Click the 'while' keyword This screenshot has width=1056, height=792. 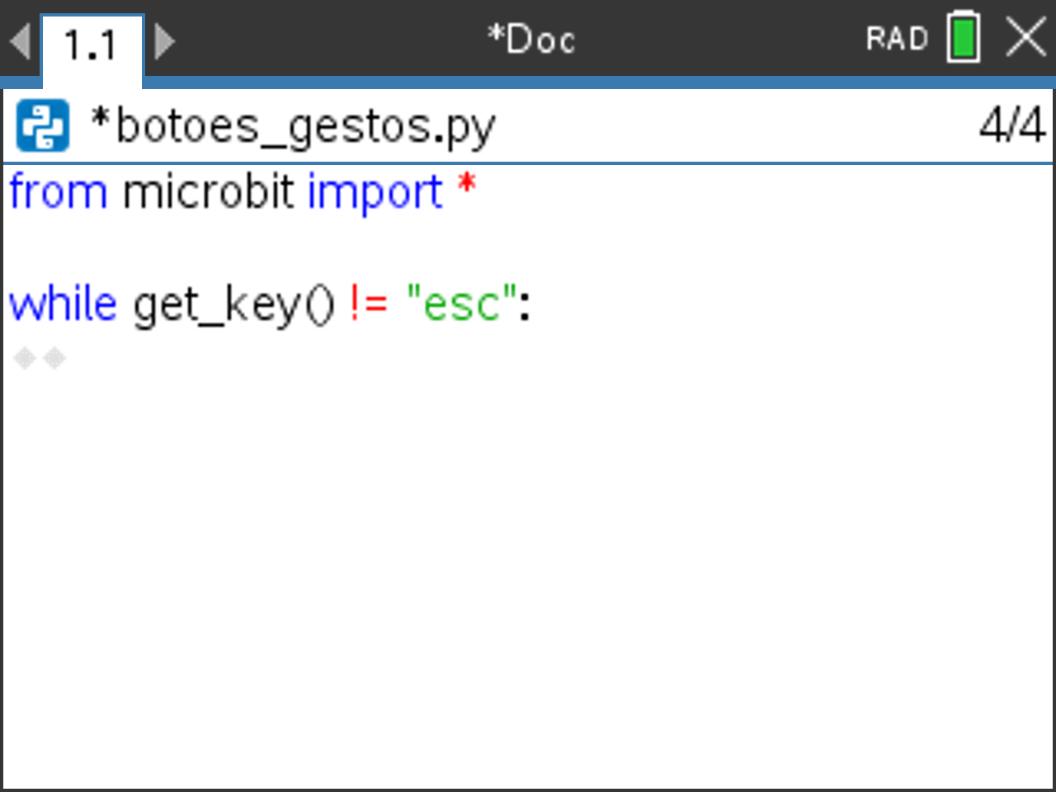pyautogui.click(x=62, y=304)
